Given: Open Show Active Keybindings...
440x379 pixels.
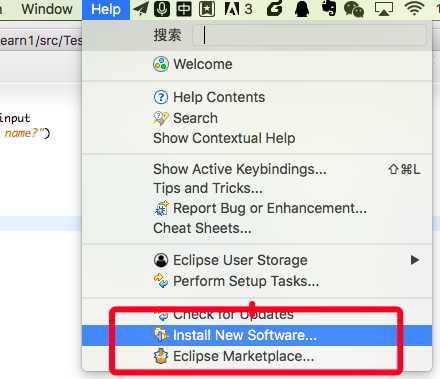Looking at the screenshot, I should click(257, 169).
